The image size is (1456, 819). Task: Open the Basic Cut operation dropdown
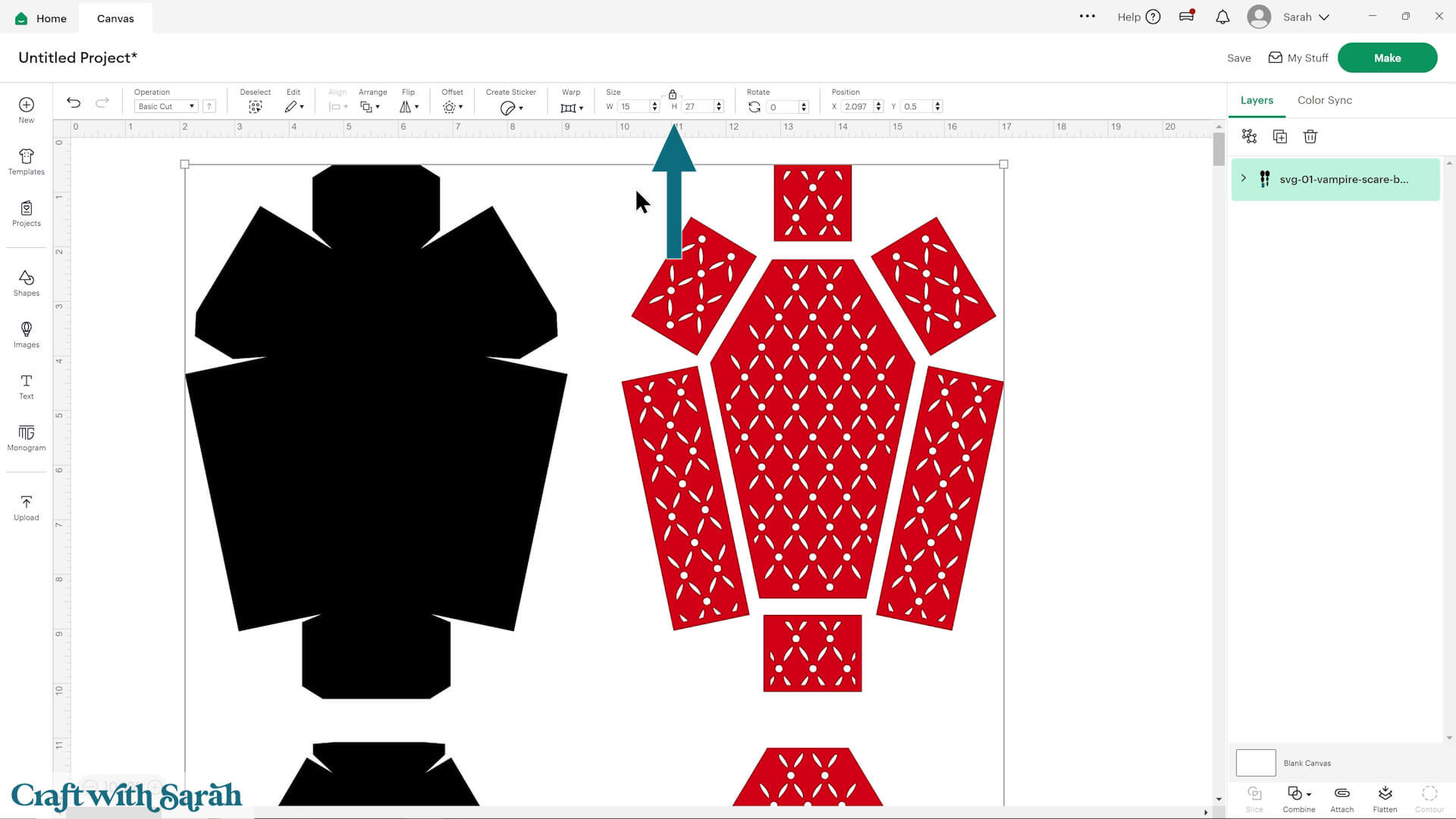tap(165, 106)
